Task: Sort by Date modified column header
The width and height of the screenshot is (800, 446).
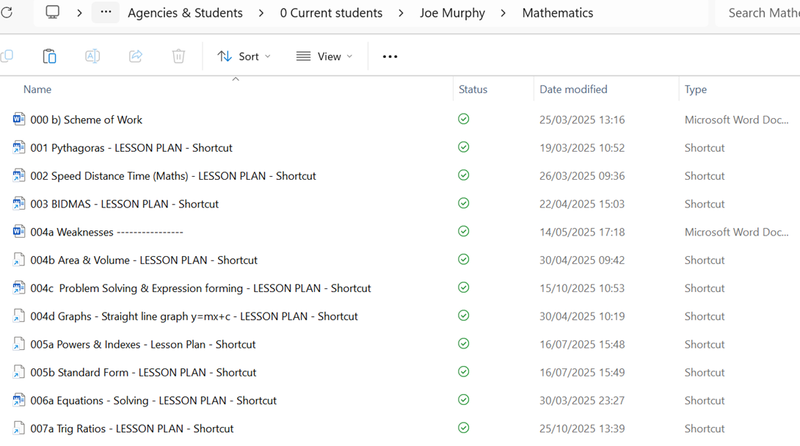Action: (x=573, y=89)
